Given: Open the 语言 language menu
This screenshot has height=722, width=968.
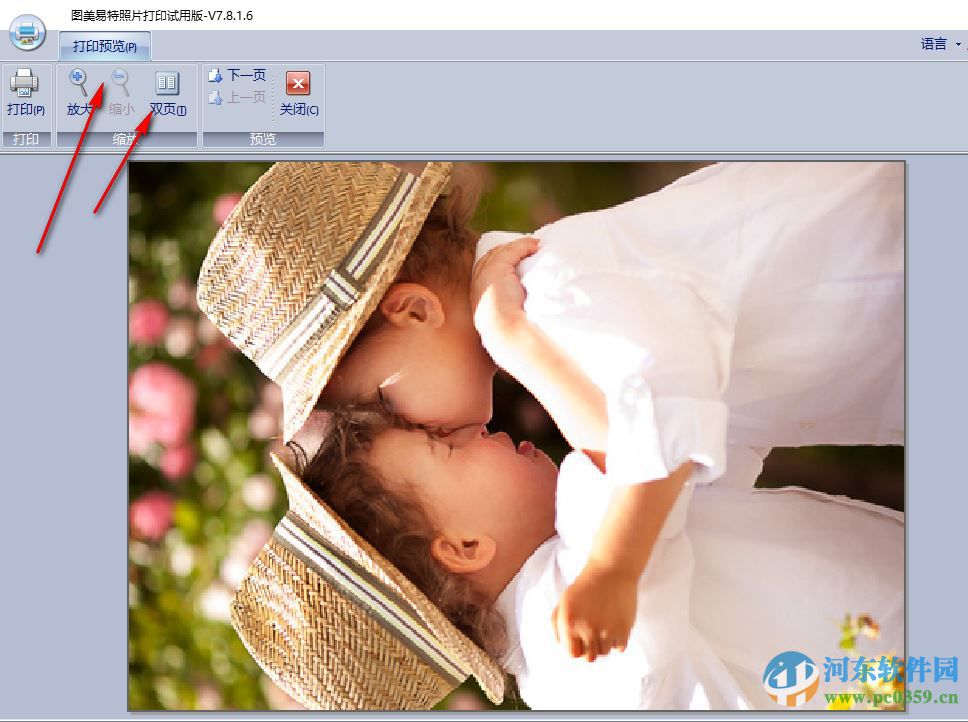Looking at the screenshot, I should (x=940, y=44).
